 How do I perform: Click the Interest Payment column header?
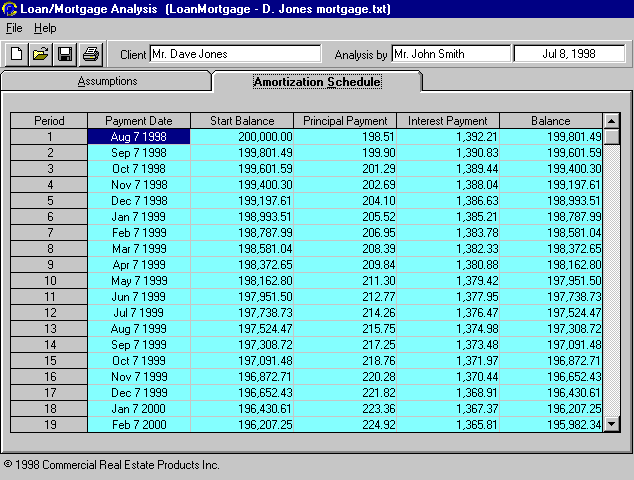pos(448,121)
